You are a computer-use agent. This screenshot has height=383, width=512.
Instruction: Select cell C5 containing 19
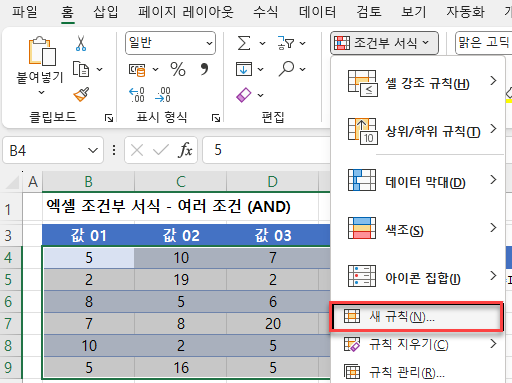[x=180, y=280]
